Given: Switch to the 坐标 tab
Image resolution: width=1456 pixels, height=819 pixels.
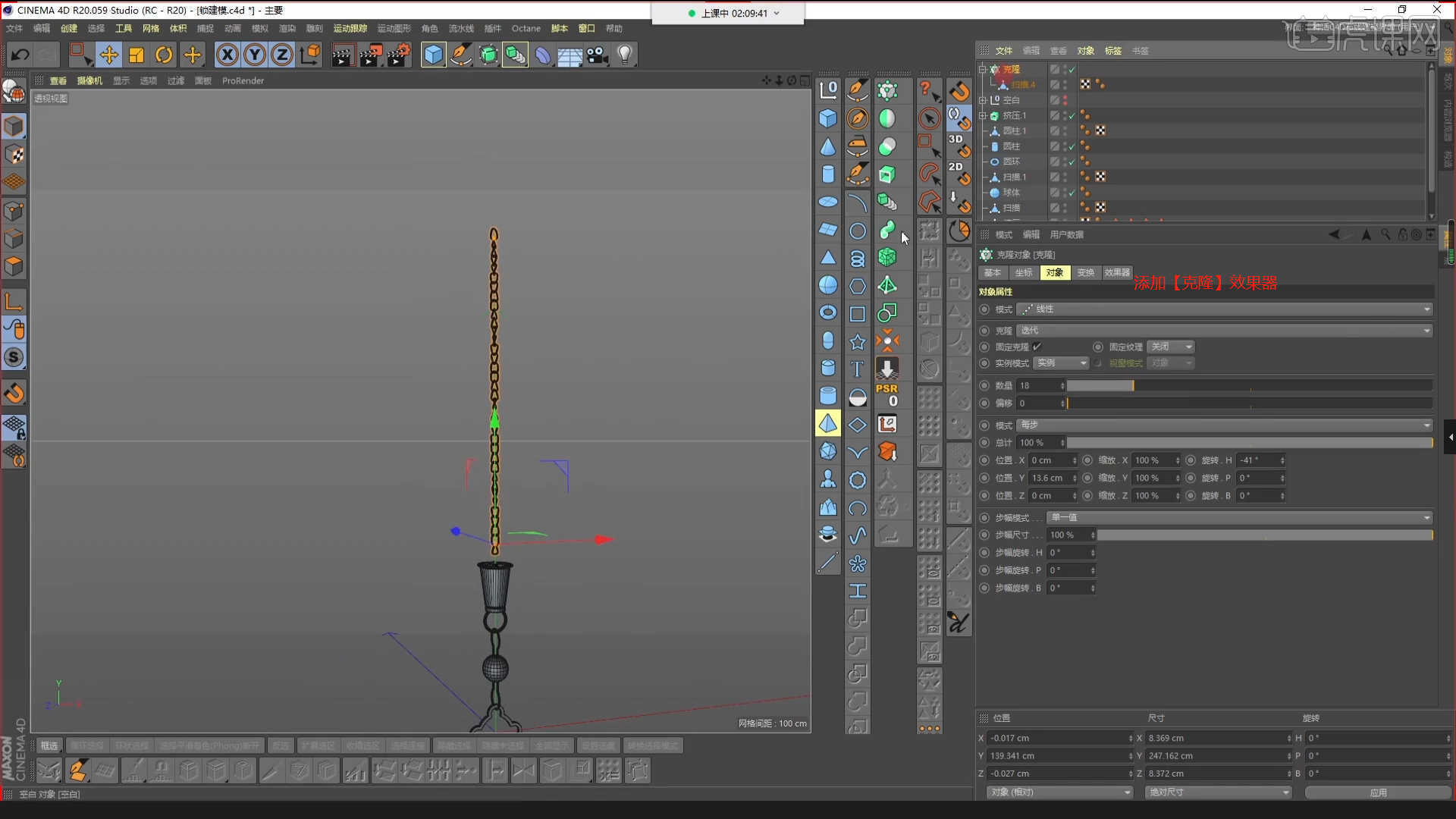Looking at the screenshot, I should (1024, 273).
